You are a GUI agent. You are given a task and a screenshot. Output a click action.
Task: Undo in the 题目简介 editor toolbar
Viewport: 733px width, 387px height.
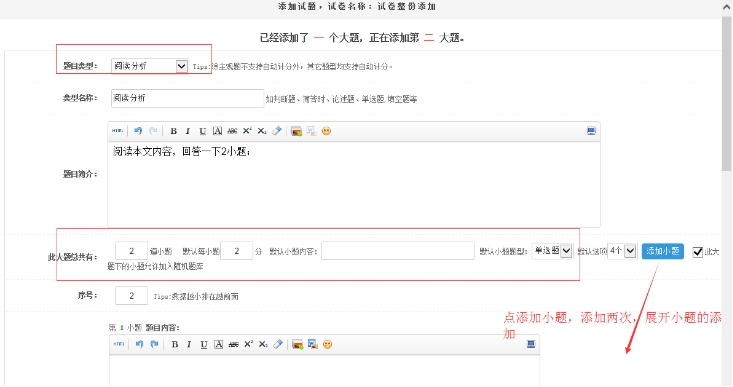137,131
